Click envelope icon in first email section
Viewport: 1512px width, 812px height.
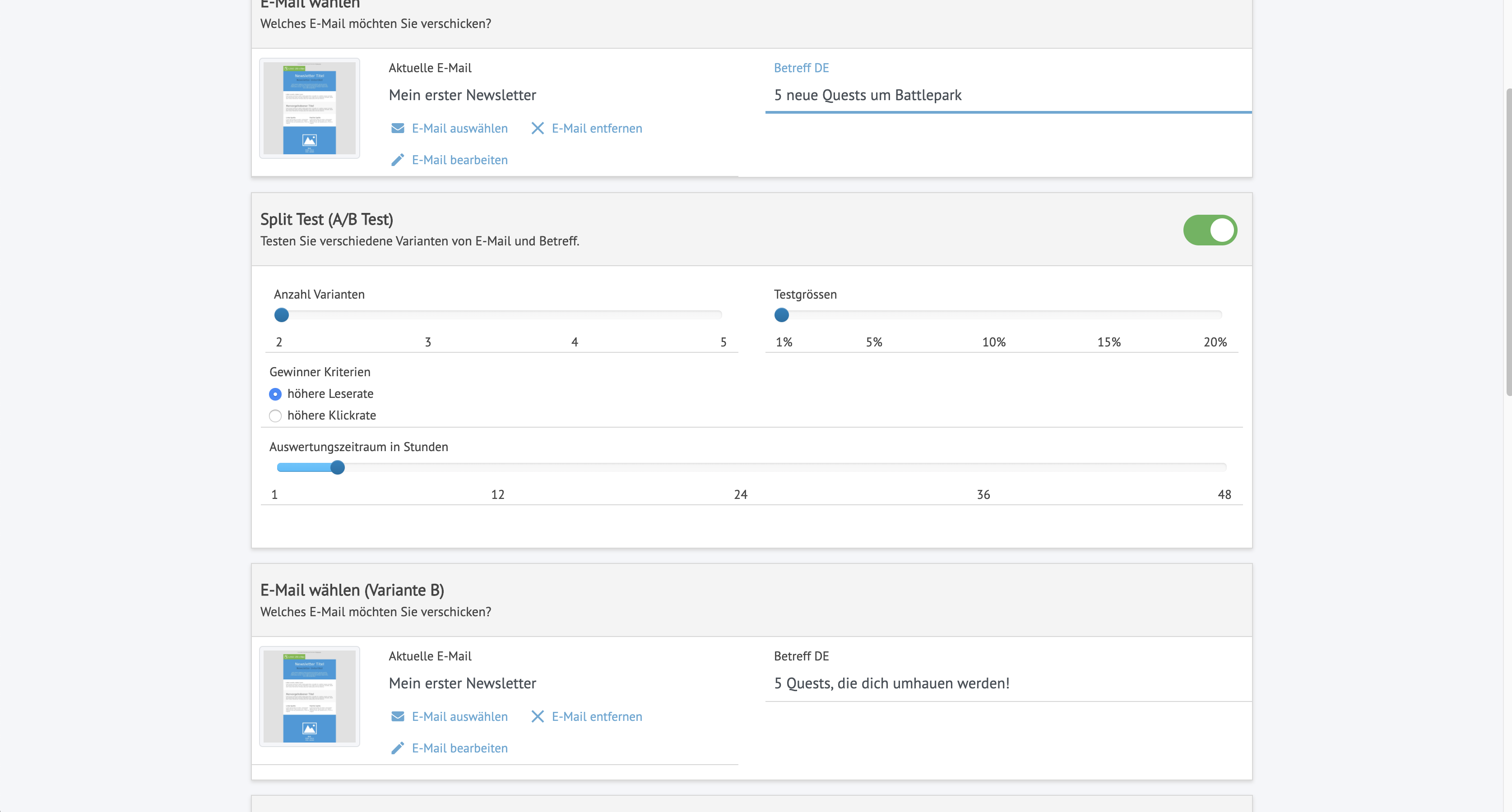coord(397,129)
